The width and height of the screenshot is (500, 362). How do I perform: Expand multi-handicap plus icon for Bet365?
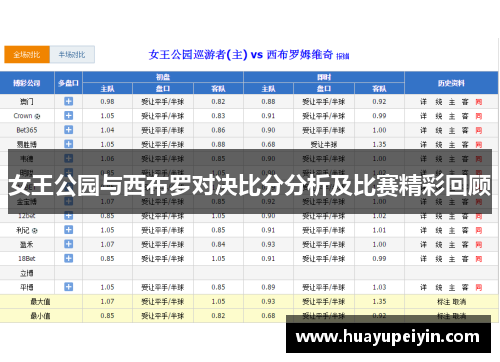coord(69,130)
